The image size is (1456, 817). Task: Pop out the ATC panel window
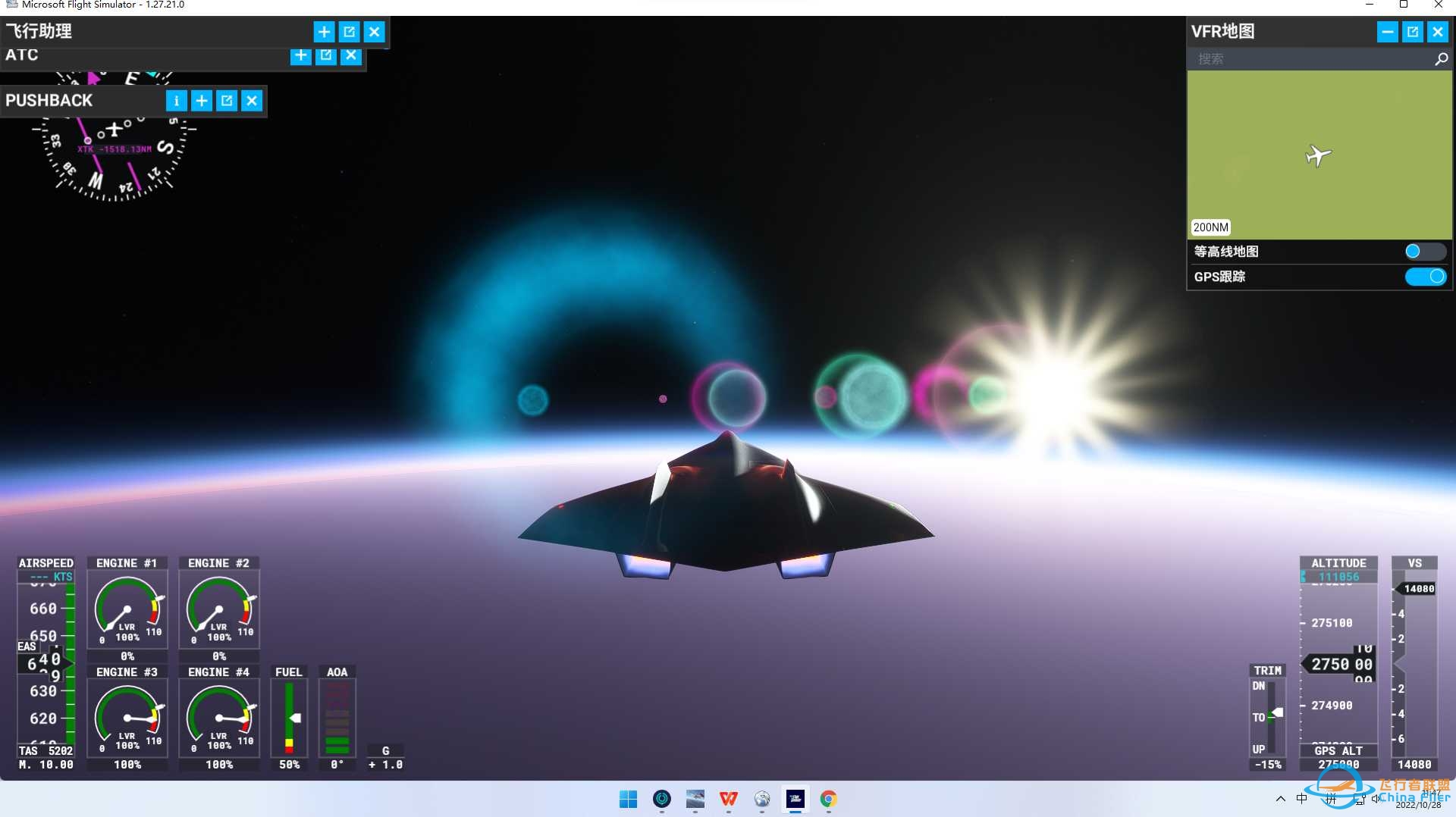coord(326,55)
